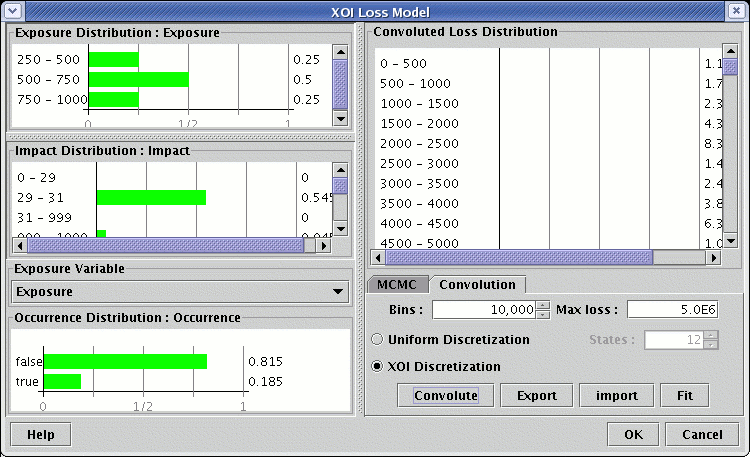750x457 pixels.
Task: Decrease the Bins spinner value
Action: point(542,314)
